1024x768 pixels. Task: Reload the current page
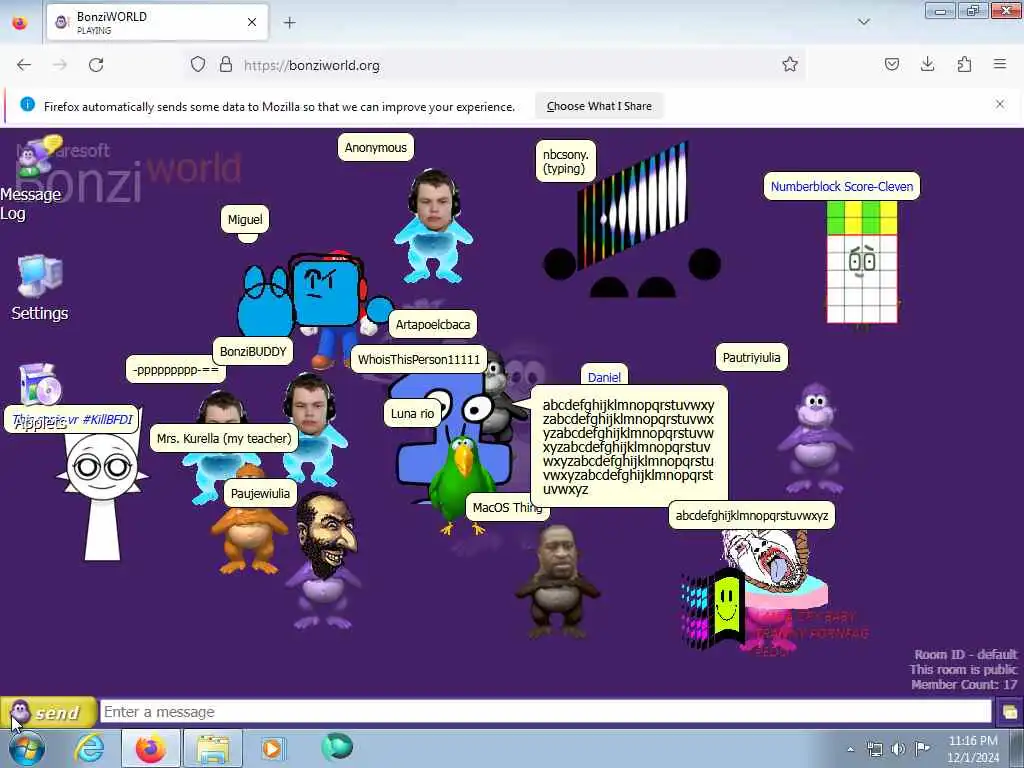point(96,65)
